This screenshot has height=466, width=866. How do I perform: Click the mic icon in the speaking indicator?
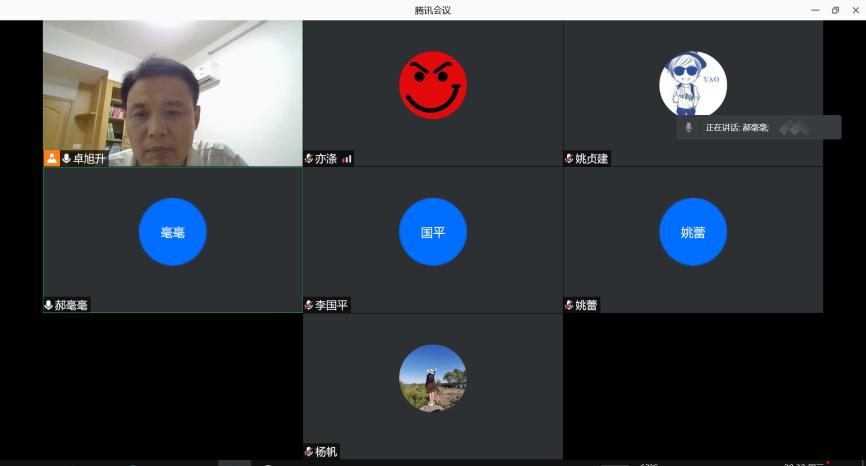point(688,127)
